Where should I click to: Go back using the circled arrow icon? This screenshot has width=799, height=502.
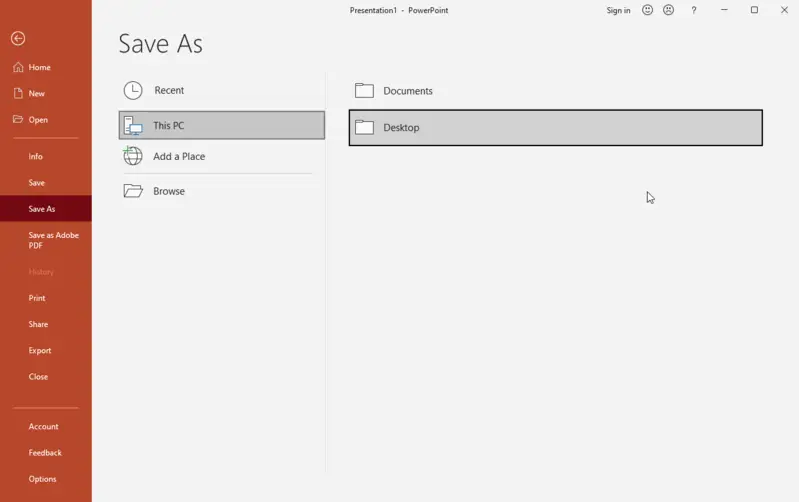18,38
